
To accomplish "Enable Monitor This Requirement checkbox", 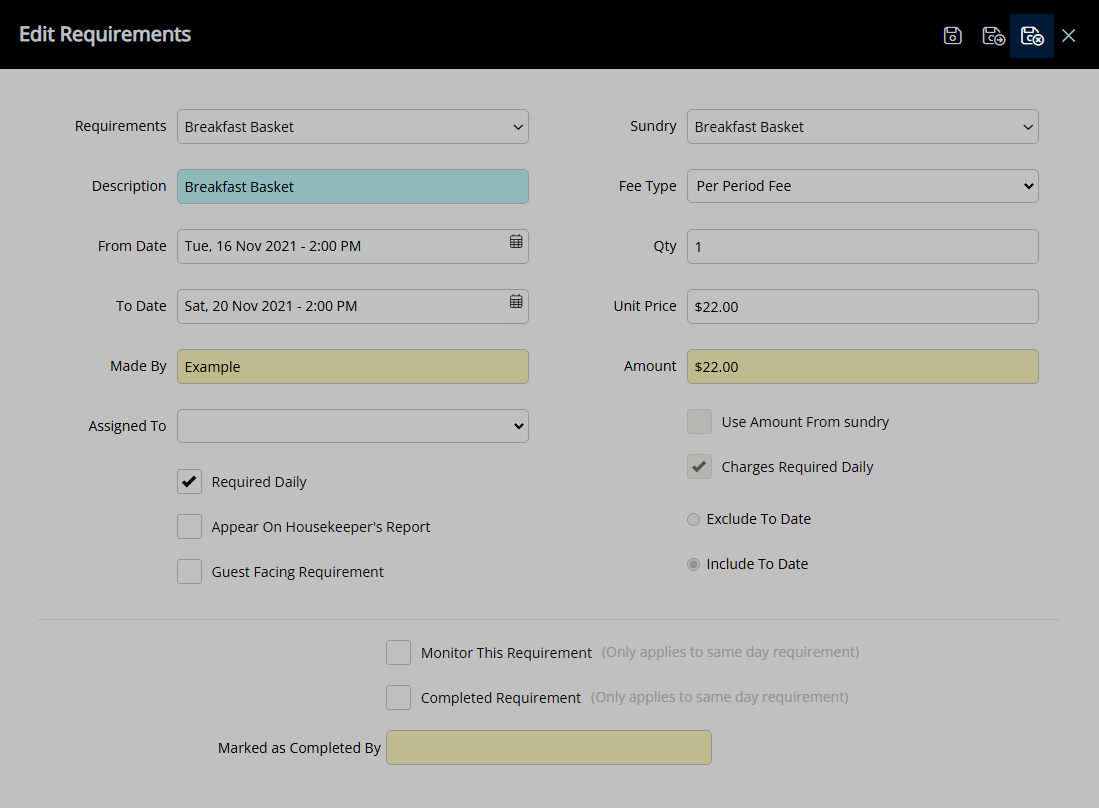I will tap(398, 652).
